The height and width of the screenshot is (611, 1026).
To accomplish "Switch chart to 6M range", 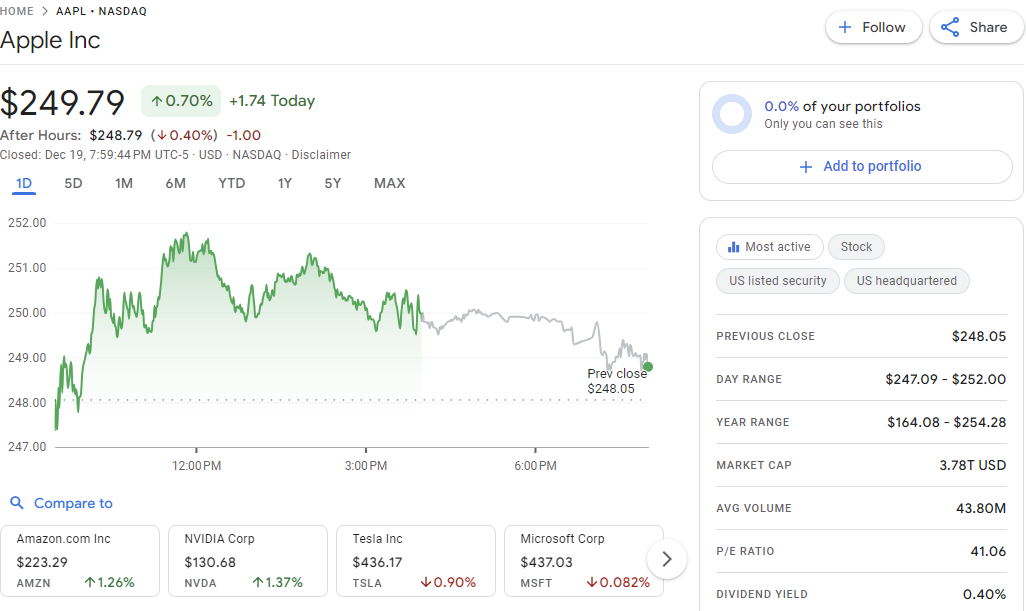I will [175, 184].
